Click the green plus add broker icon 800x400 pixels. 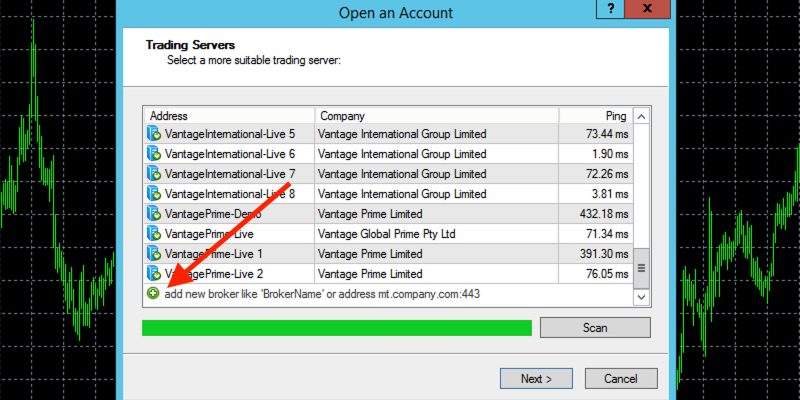tap(153, 294)
